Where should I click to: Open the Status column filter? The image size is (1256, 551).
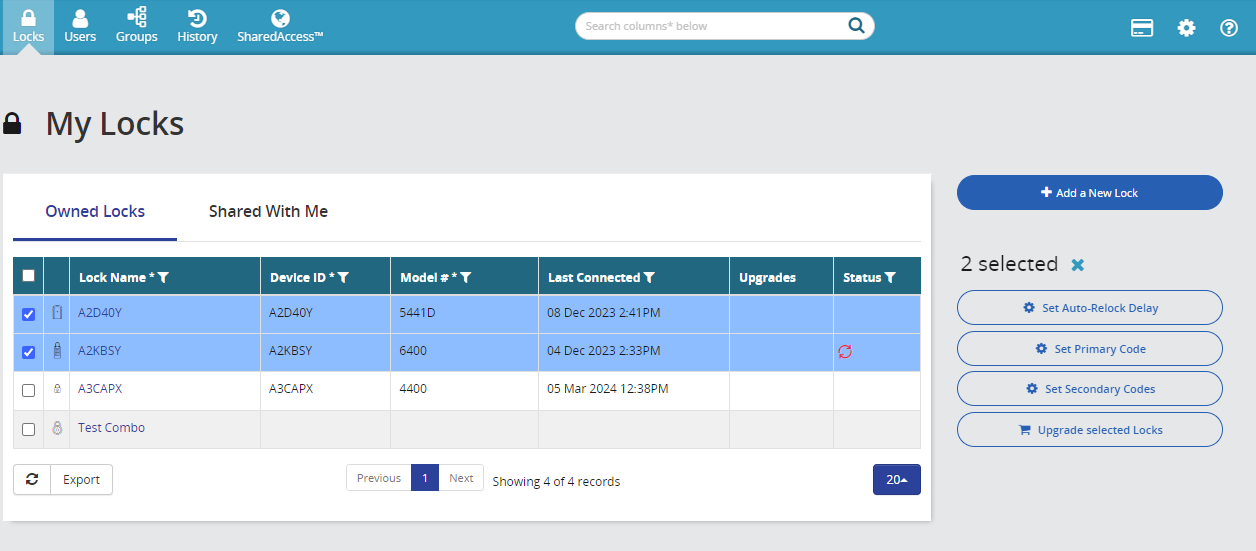(x=890, y=278)
